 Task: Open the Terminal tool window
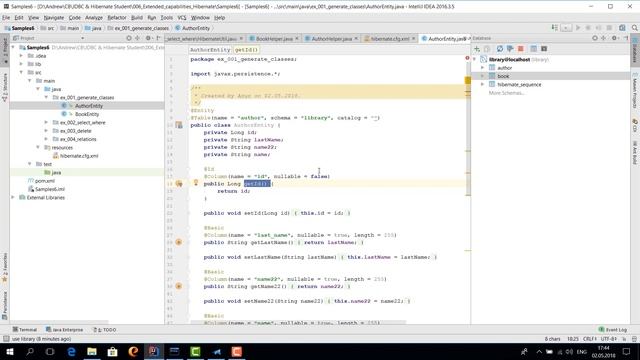(x=24, y=329)
